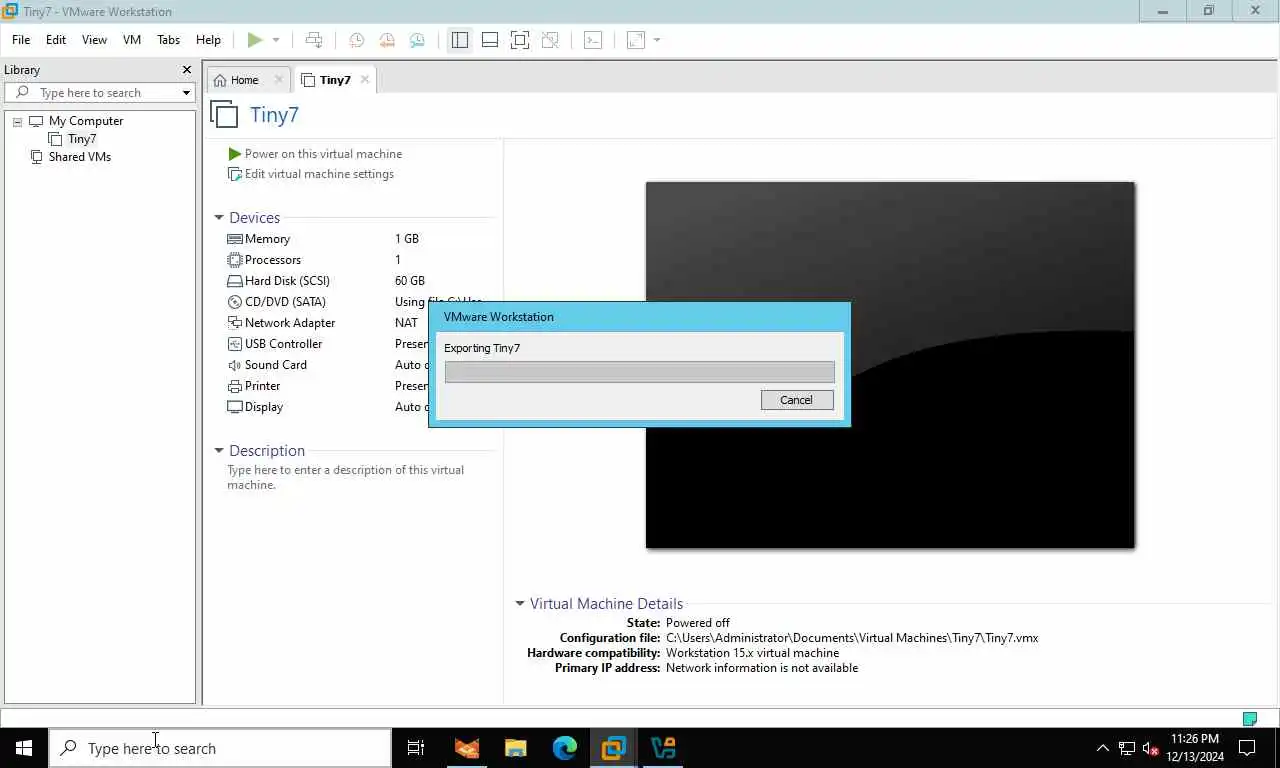
Task: Click the green Power On toolbar icon
Action: (x=255, y=40)
